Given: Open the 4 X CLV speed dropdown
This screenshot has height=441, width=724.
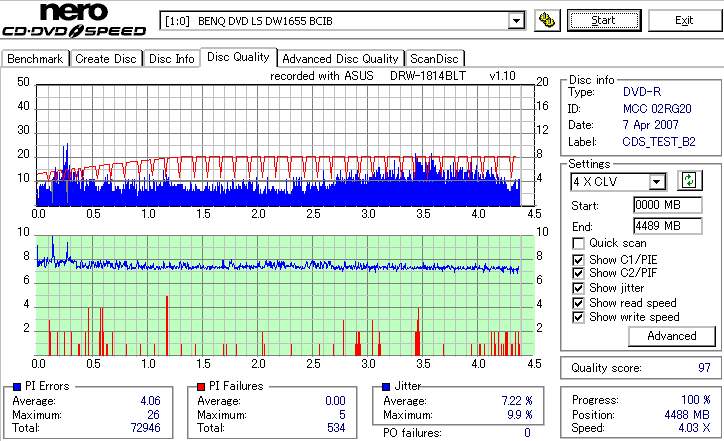Looking at the screenshot, I should coord(656,182).
